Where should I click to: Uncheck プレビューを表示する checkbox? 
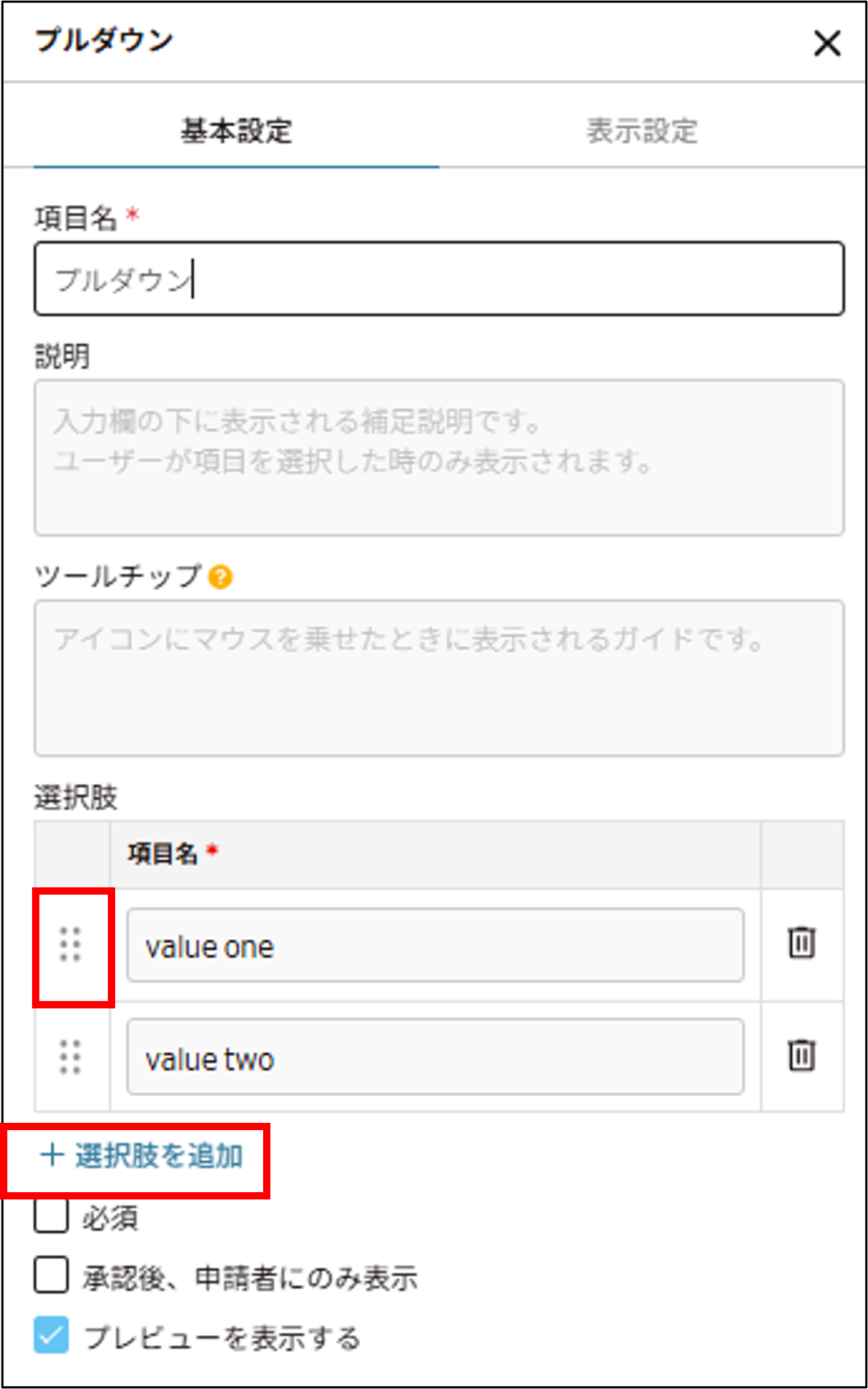[x=51, y=1335]
